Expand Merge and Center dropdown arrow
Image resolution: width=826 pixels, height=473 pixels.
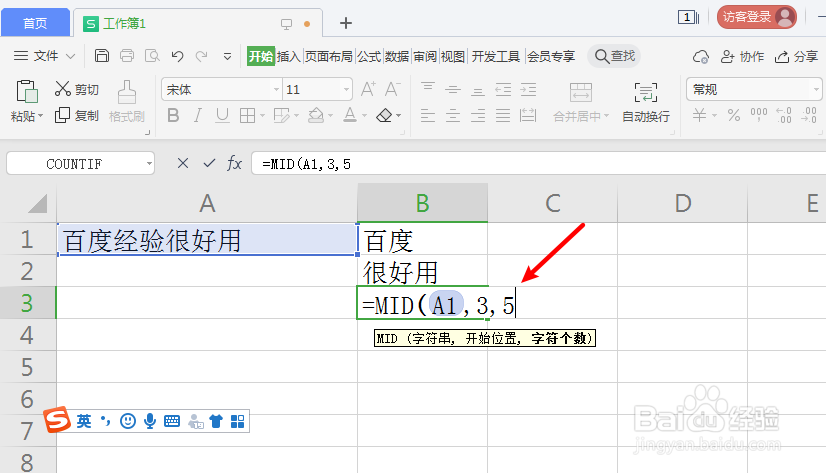(x=606, y=116)
